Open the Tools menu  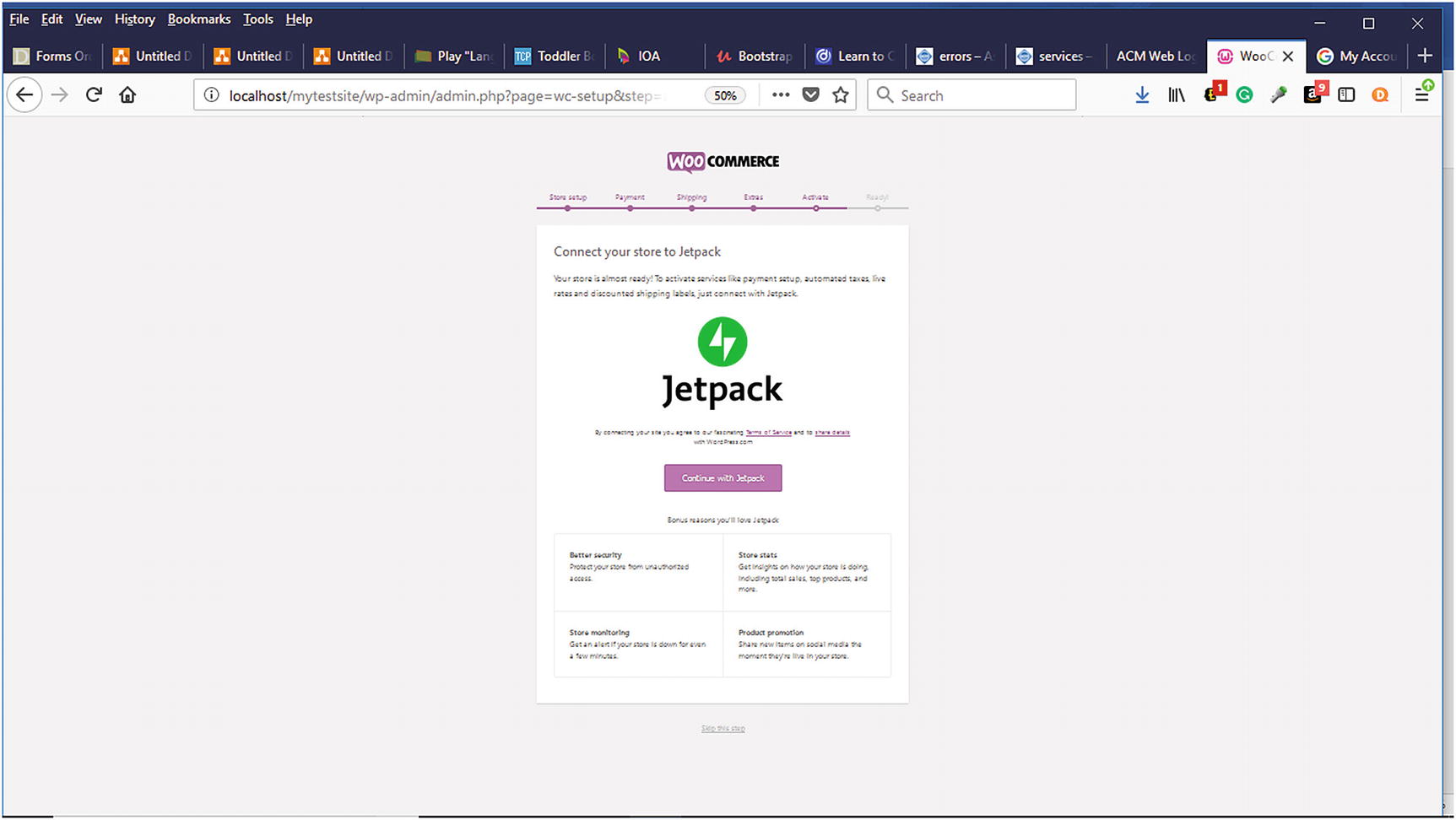click(258, 19)
